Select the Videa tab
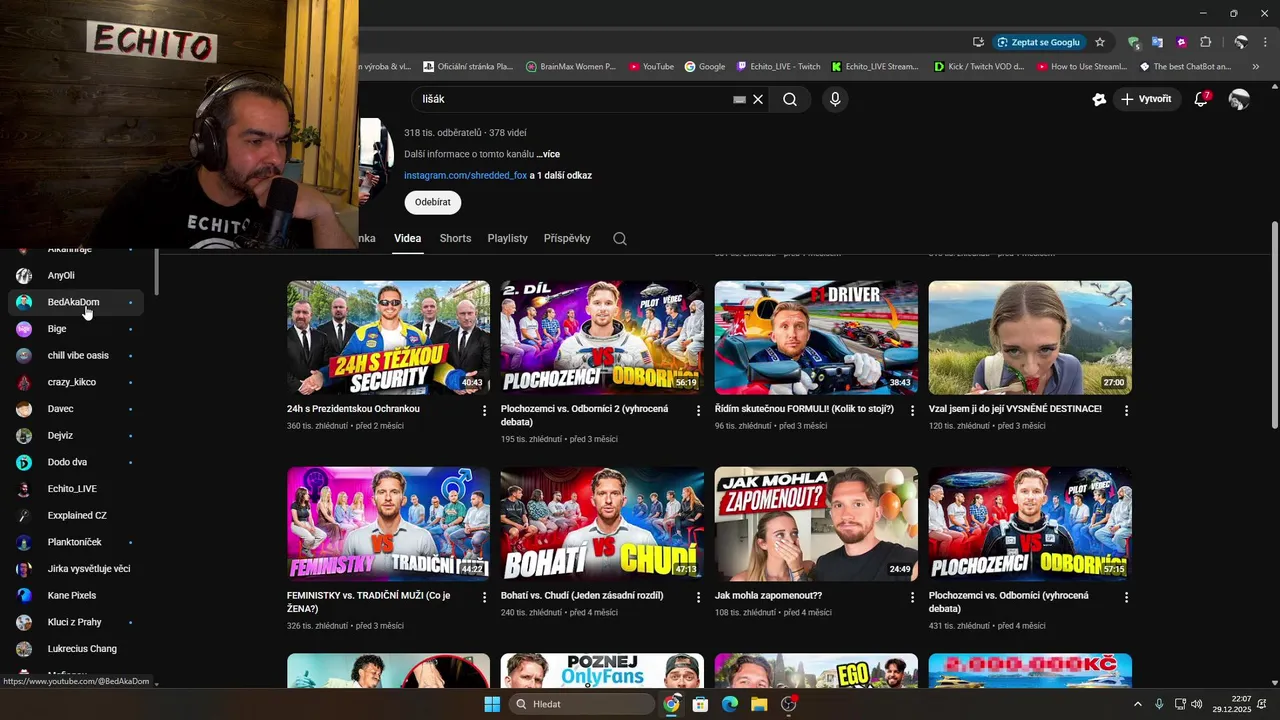This screenshot has width=1280, height=720. 407,238
